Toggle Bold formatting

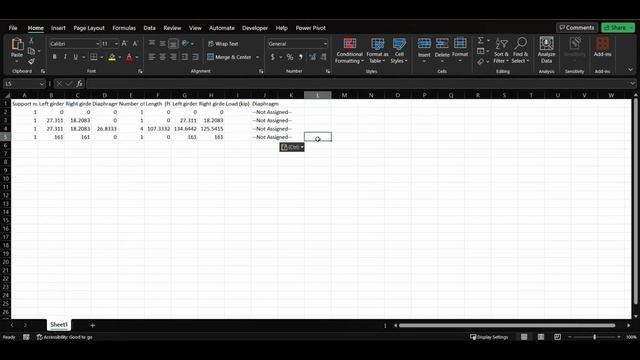54,57
